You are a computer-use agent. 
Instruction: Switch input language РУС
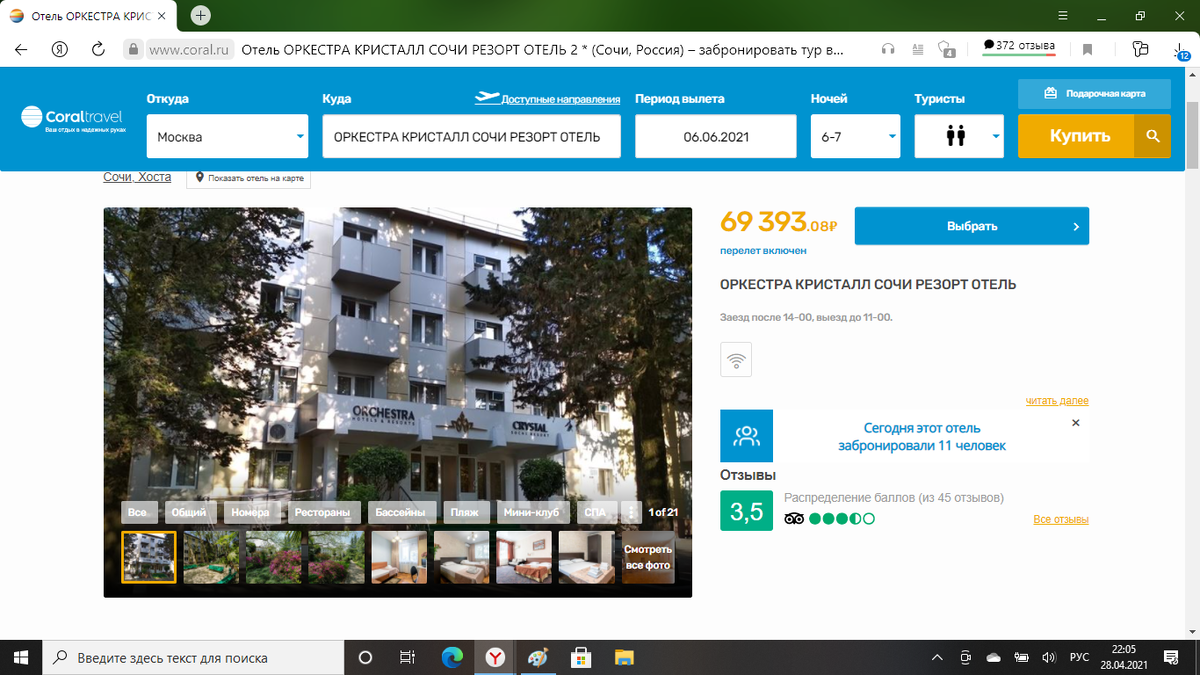[x=1079, y=657]
